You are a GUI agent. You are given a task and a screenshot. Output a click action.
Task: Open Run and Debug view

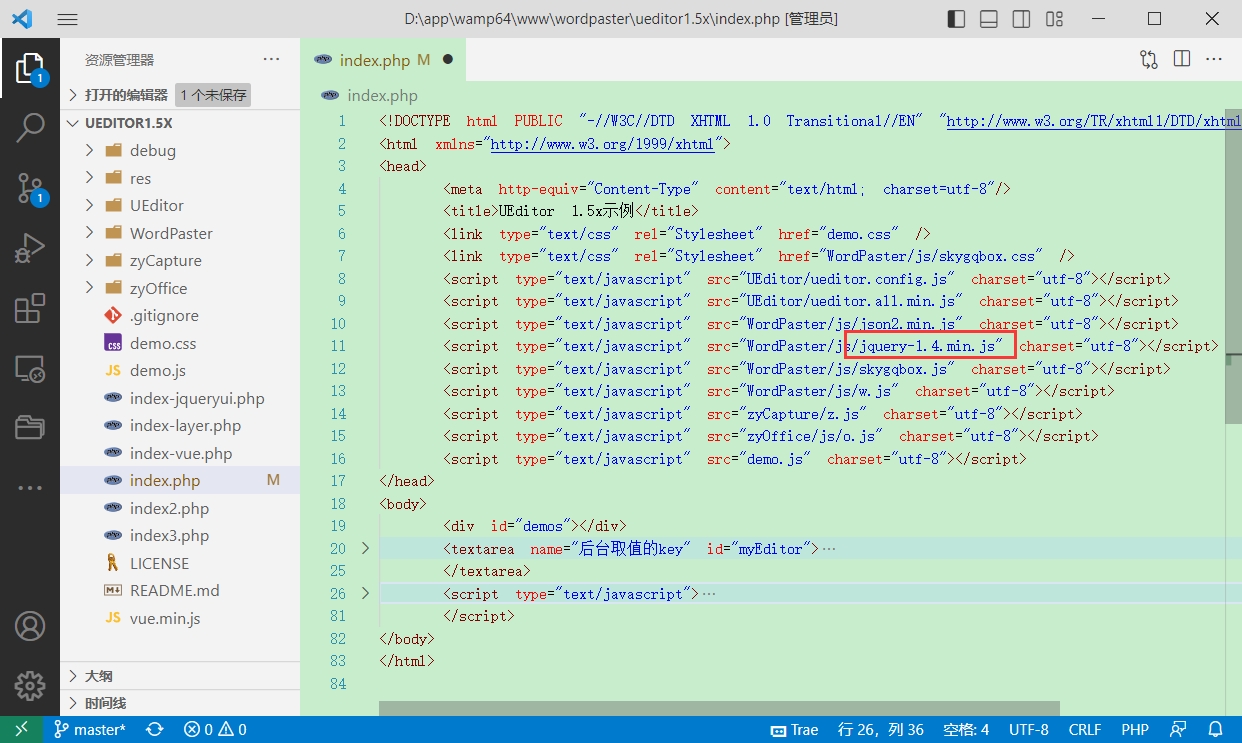[x=30, y=248]
